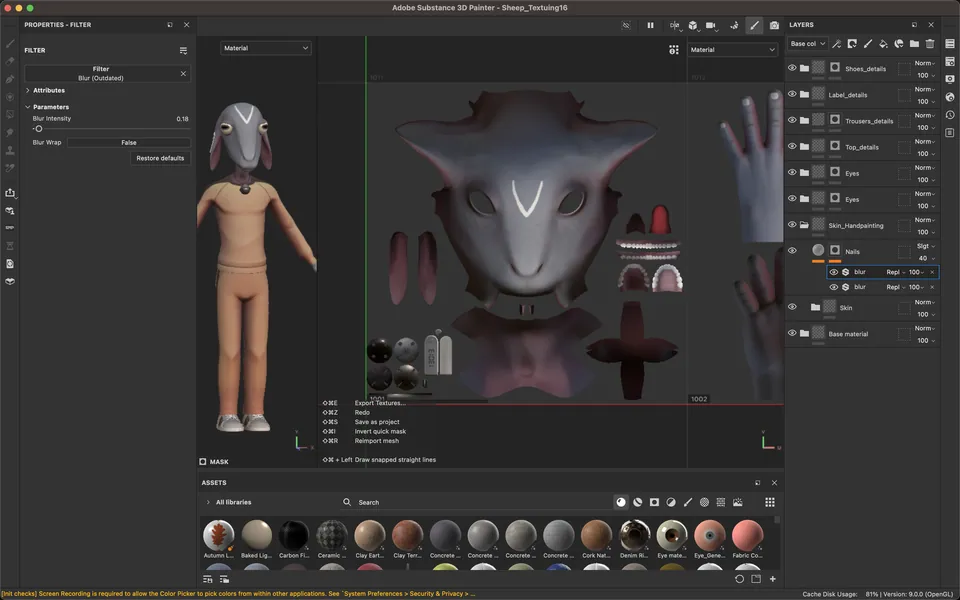Select the Top_details layer name
The height and width of the screenshot is (600, 960).
861,147
